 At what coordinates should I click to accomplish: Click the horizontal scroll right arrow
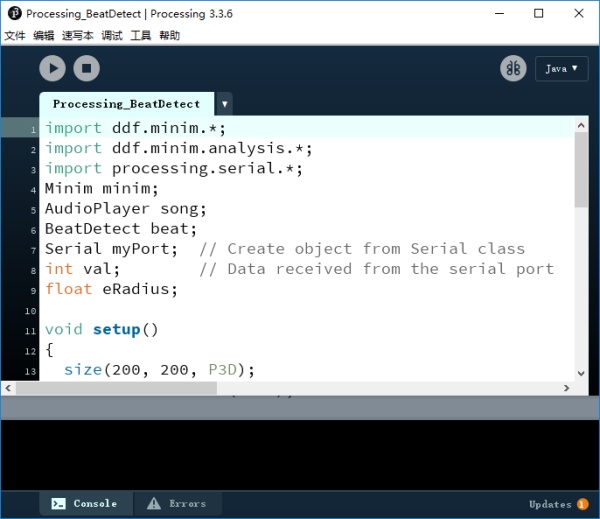pyautogui.click(x=567, y=388)
